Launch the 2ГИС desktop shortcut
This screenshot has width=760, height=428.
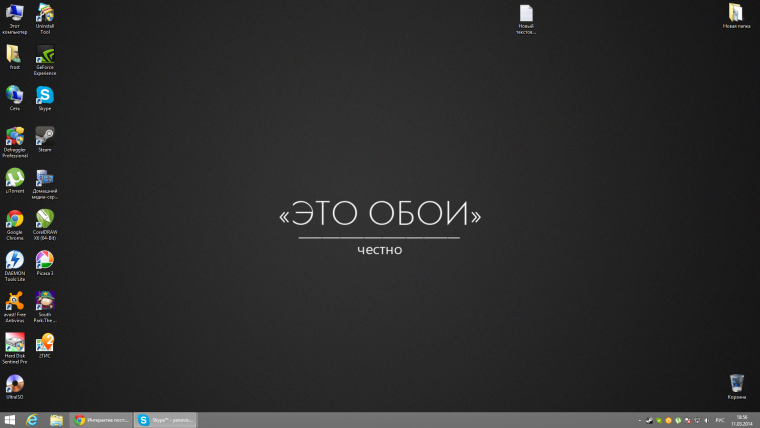click(x=45, y=346)
